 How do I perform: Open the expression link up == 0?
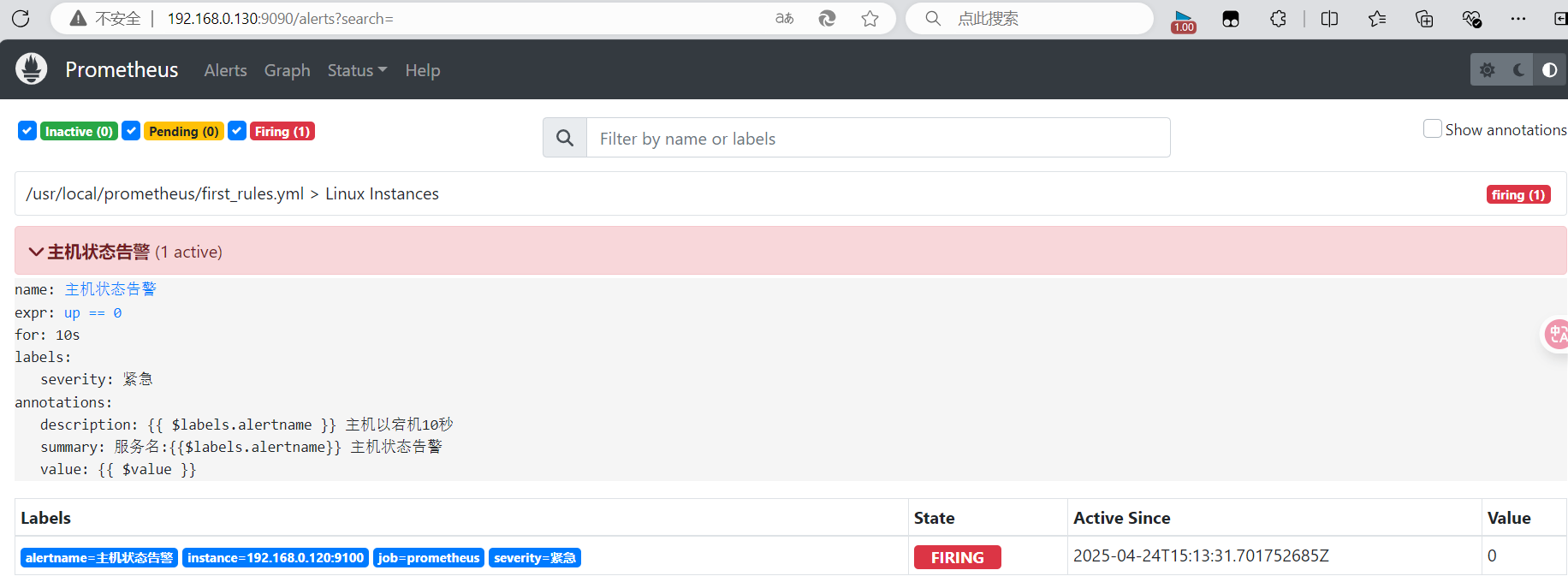tap(92, 312)
